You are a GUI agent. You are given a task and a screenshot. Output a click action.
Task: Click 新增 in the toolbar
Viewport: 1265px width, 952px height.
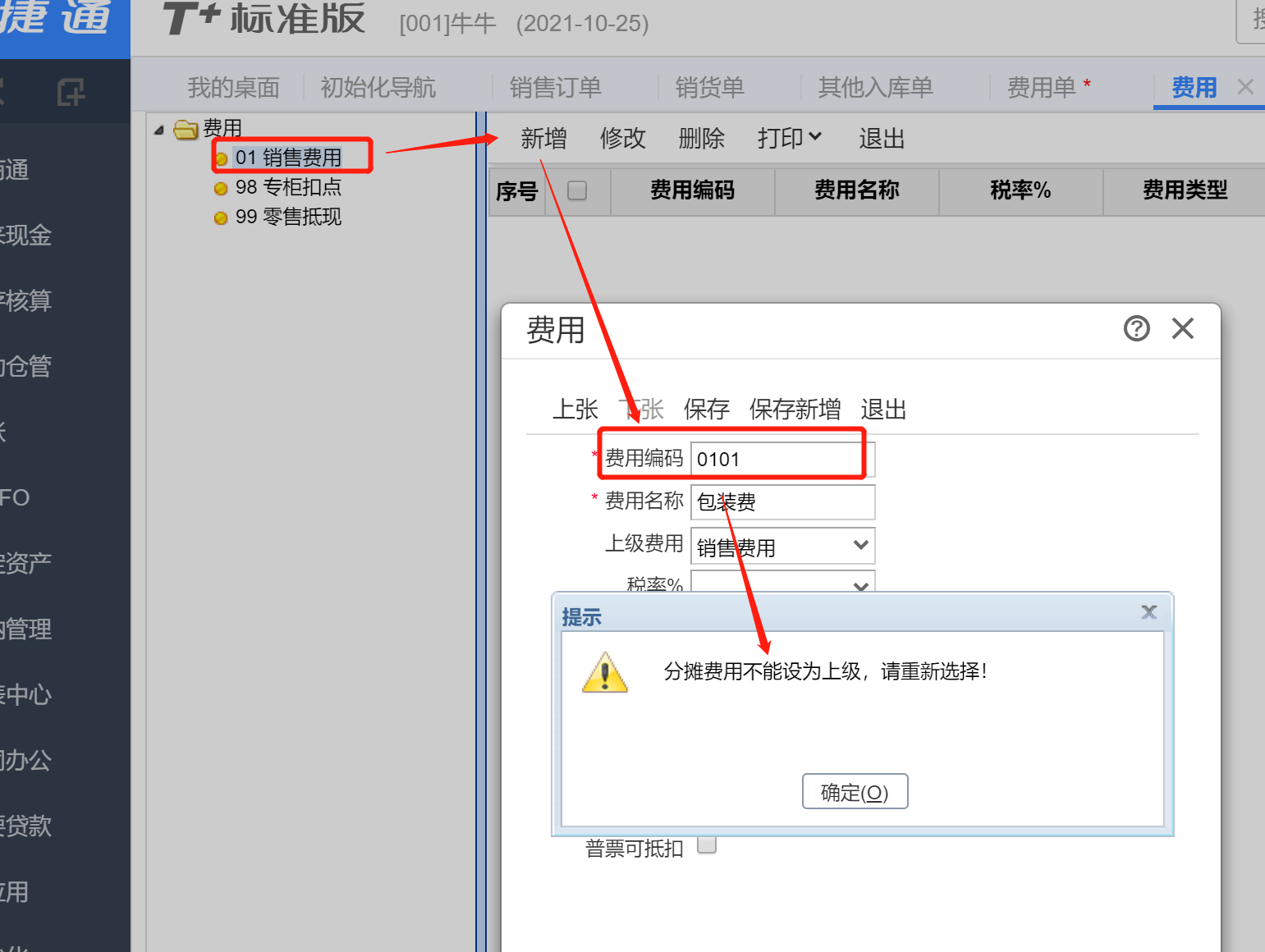543,138
